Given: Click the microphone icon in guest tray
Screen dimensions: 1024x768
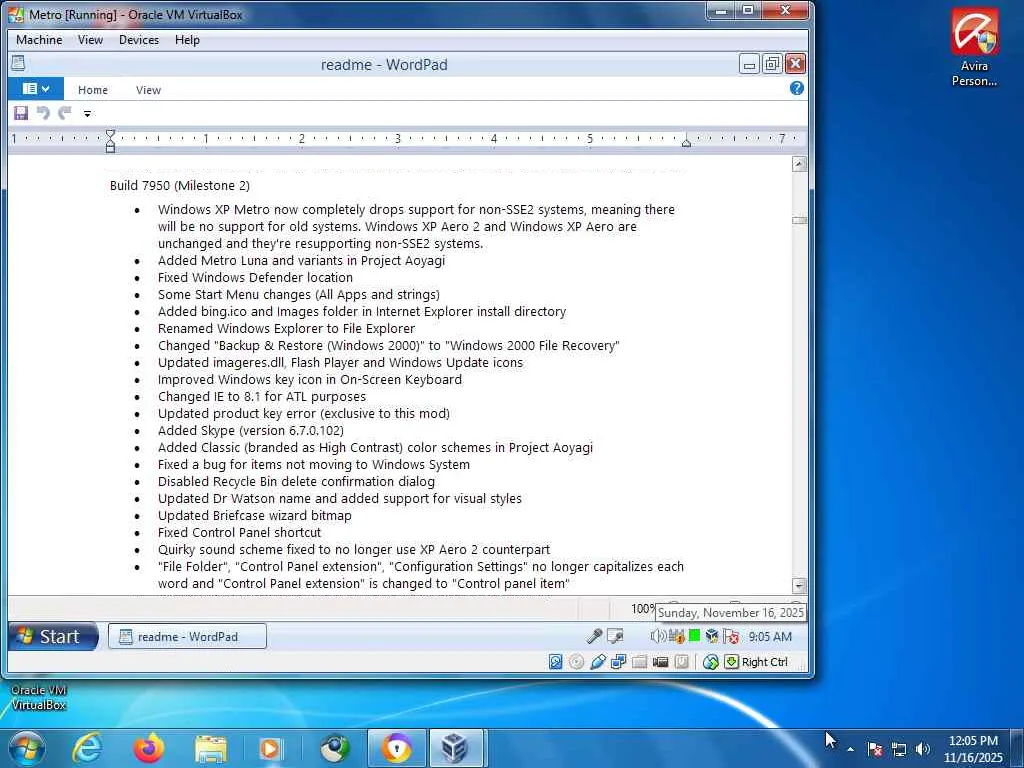Looking at the screenshot, I should click(594, 636).
